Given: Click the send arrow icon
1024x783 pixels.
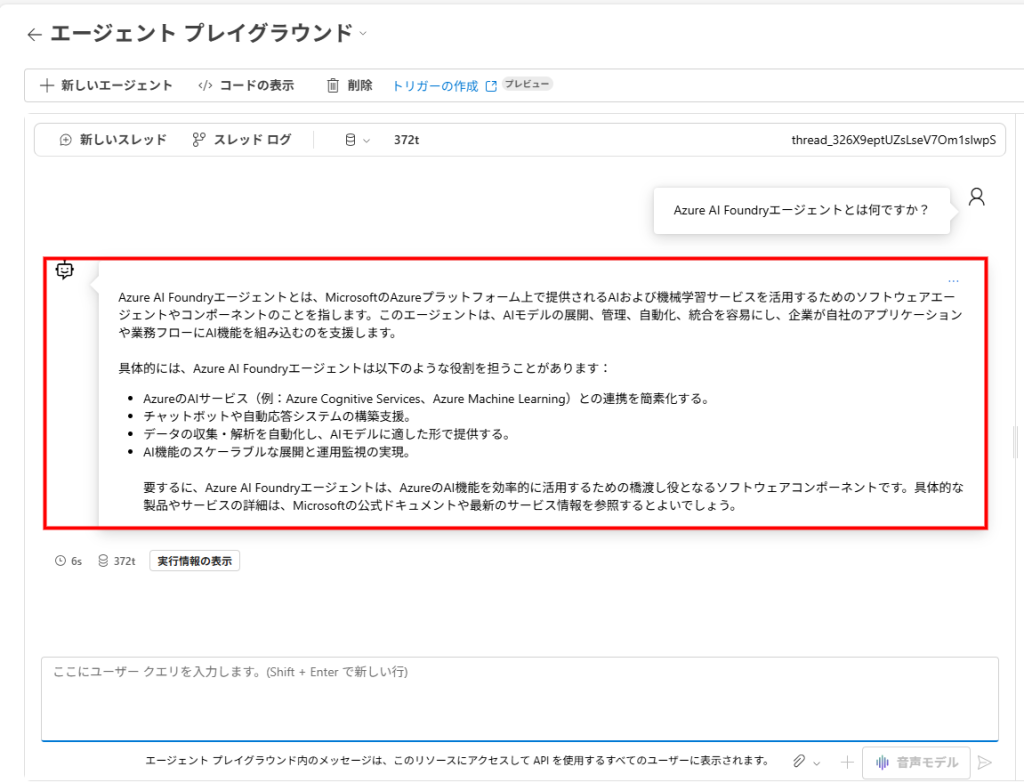Looking at the screenshot, I should (984, 762).
